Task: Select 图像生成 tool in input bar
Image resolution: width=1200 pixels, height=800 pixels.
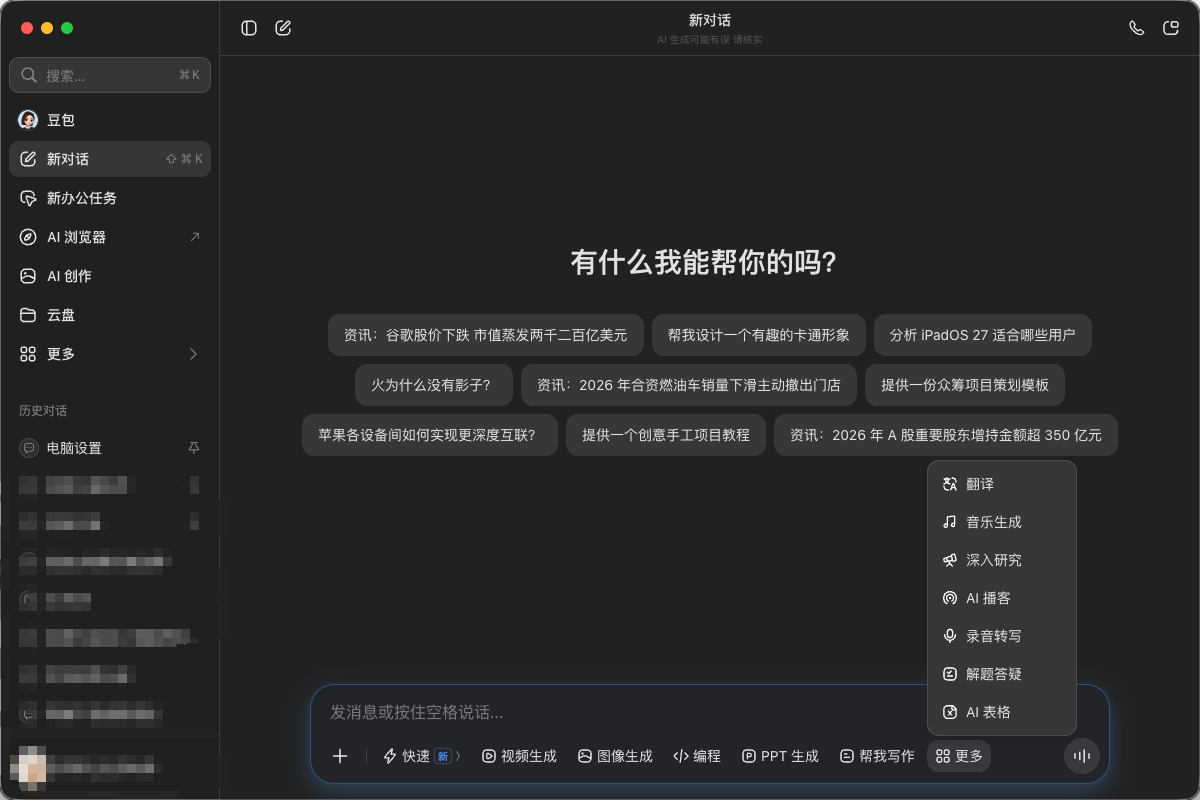Action: point(615,756)
